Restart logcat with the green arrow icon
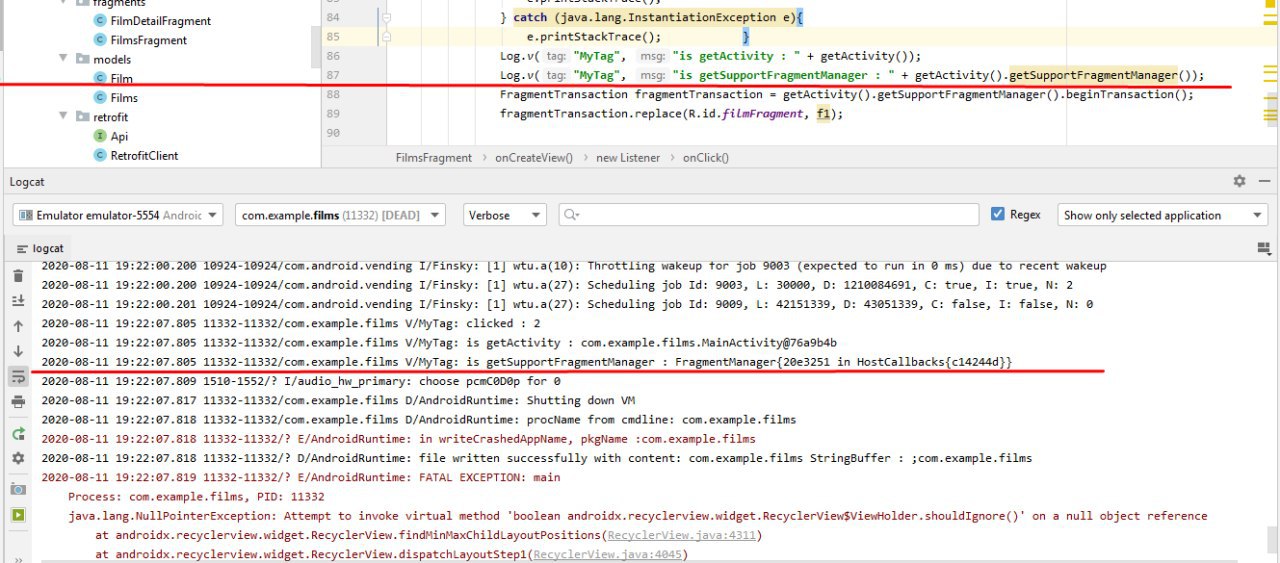 (x=18, y=434)
